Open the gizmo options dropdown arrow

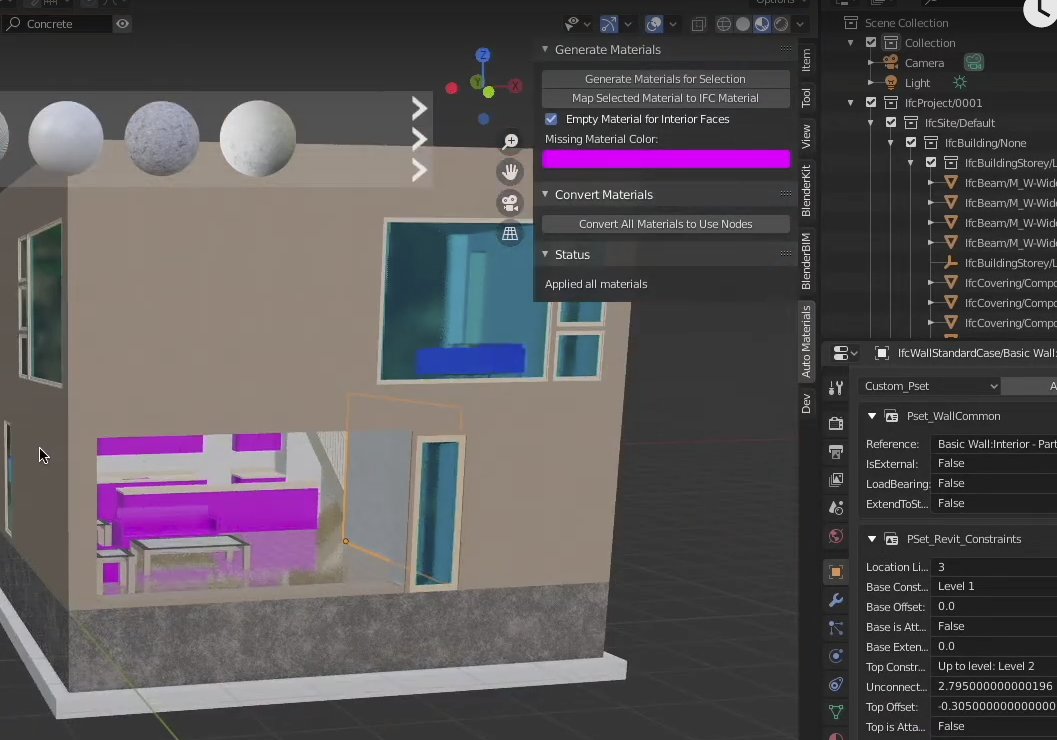coord(628,24)
